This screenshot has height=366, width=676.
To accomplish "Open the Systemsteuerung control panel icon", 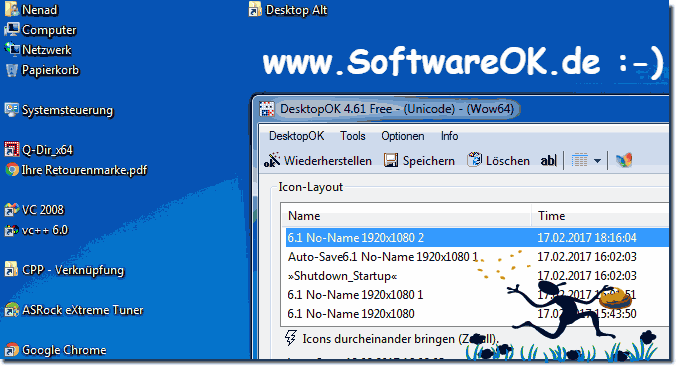I will pyautogui.click(x=12, y=109).
